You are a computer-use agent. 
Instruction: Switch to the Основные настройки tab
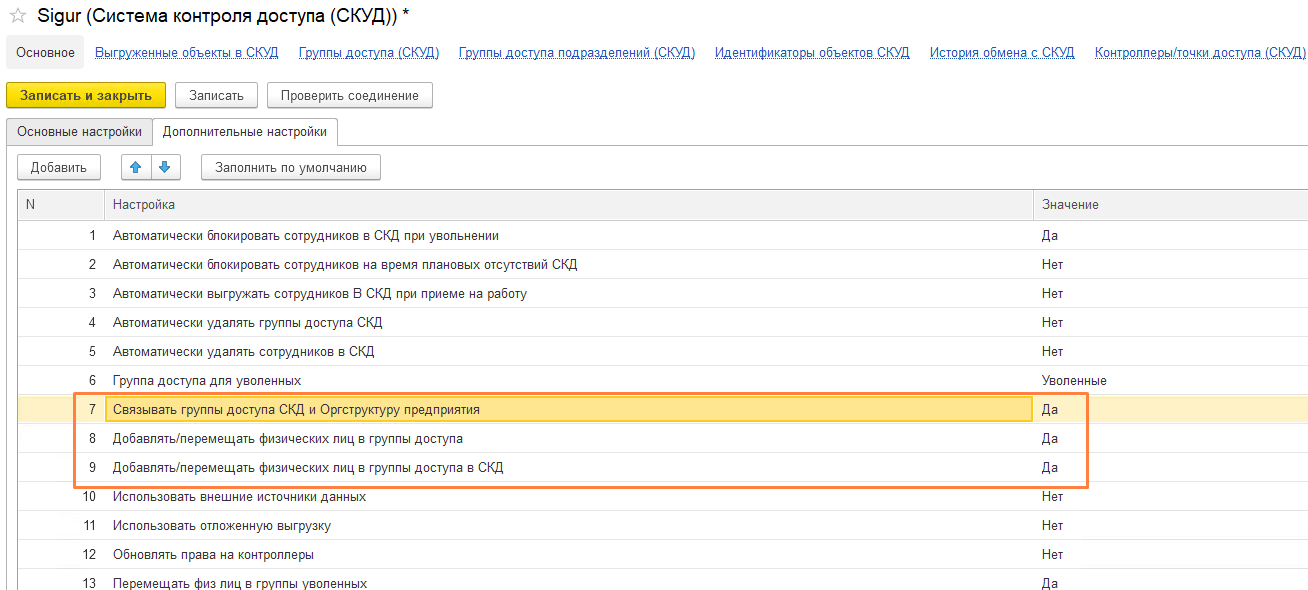[x=80, y=131]
